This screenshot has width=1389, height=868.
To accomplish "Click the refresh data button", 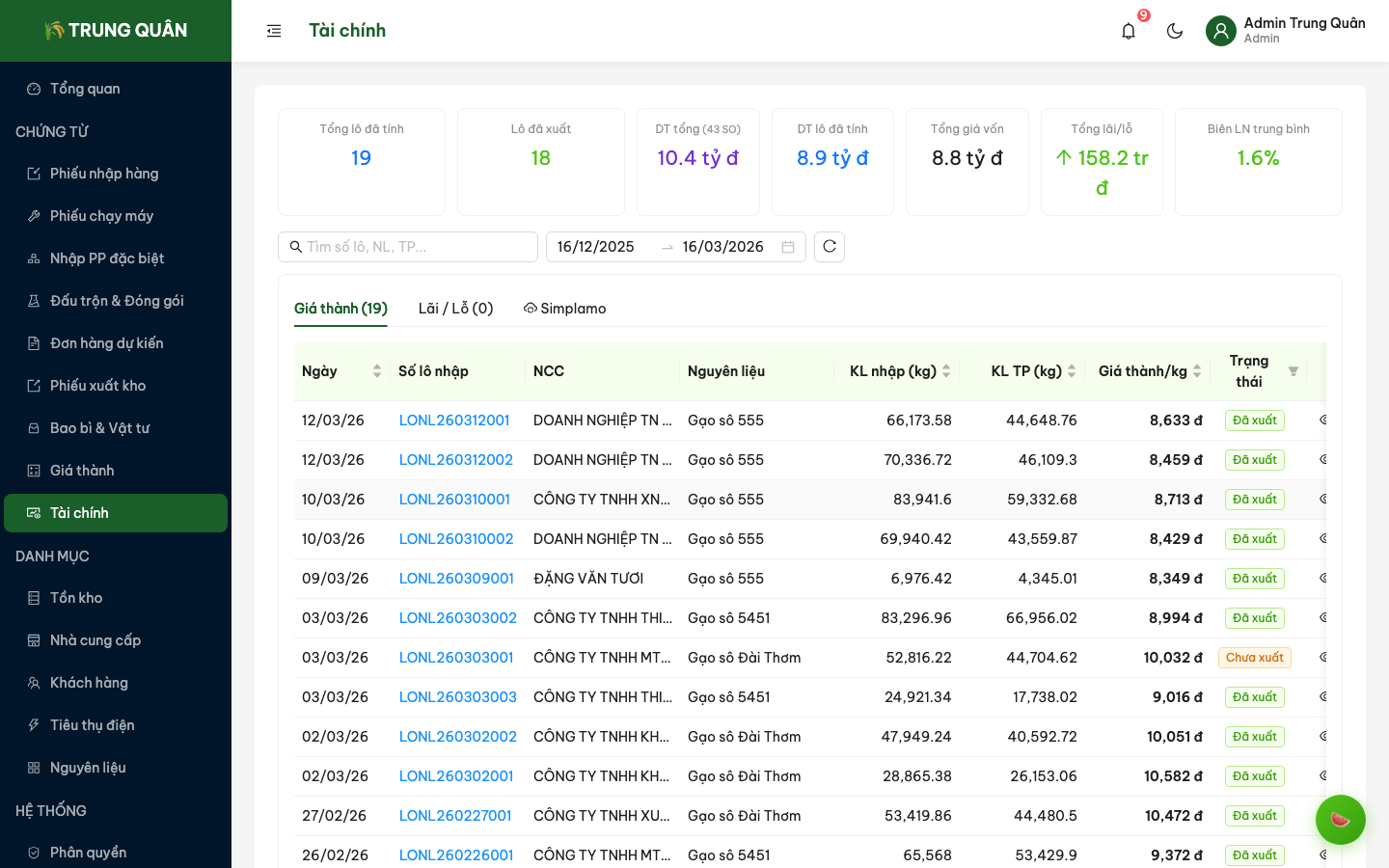I will click(x=830, y=247).
